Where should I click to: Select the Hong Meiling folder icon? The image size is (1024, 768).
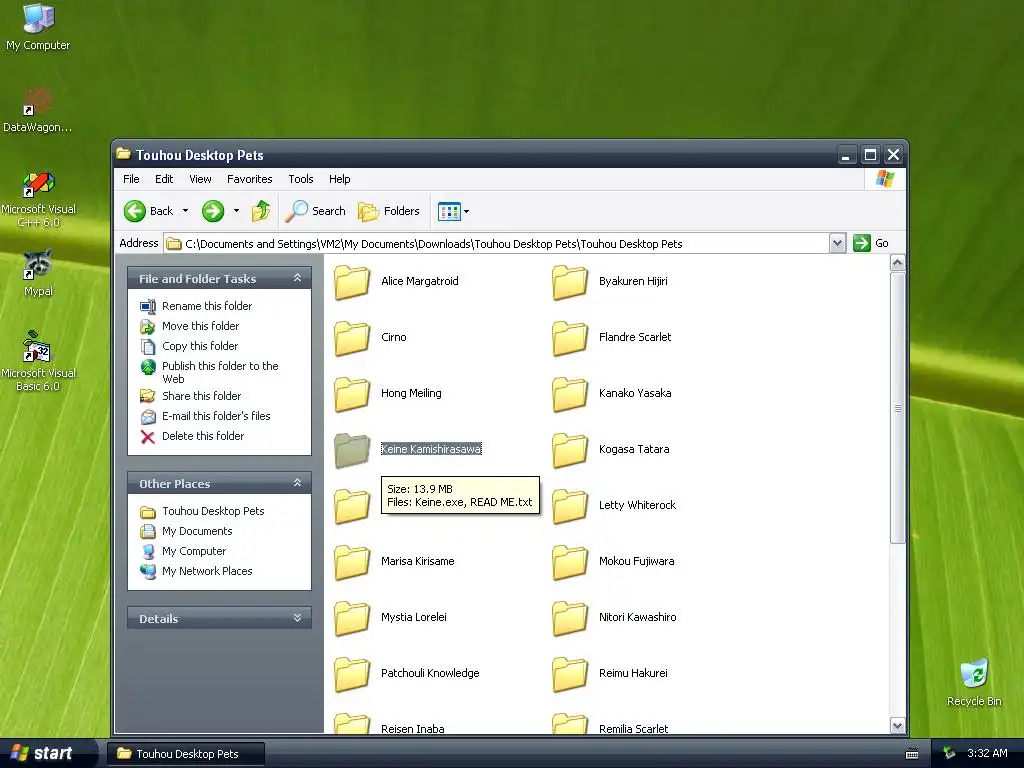click(352, 394)
